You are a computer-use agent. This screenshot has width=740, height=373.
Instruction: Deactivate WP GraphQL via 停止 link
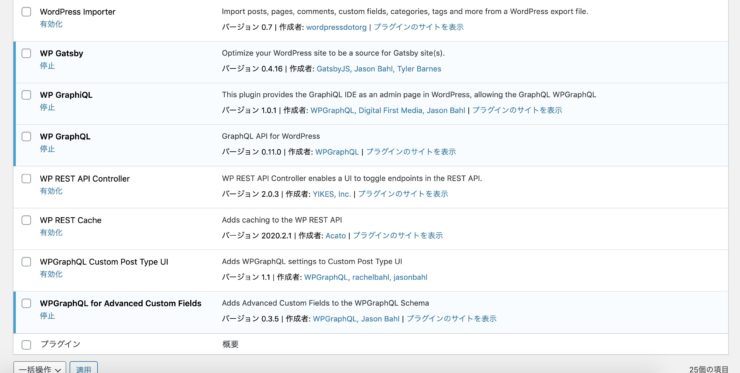(x=47, y=149)
